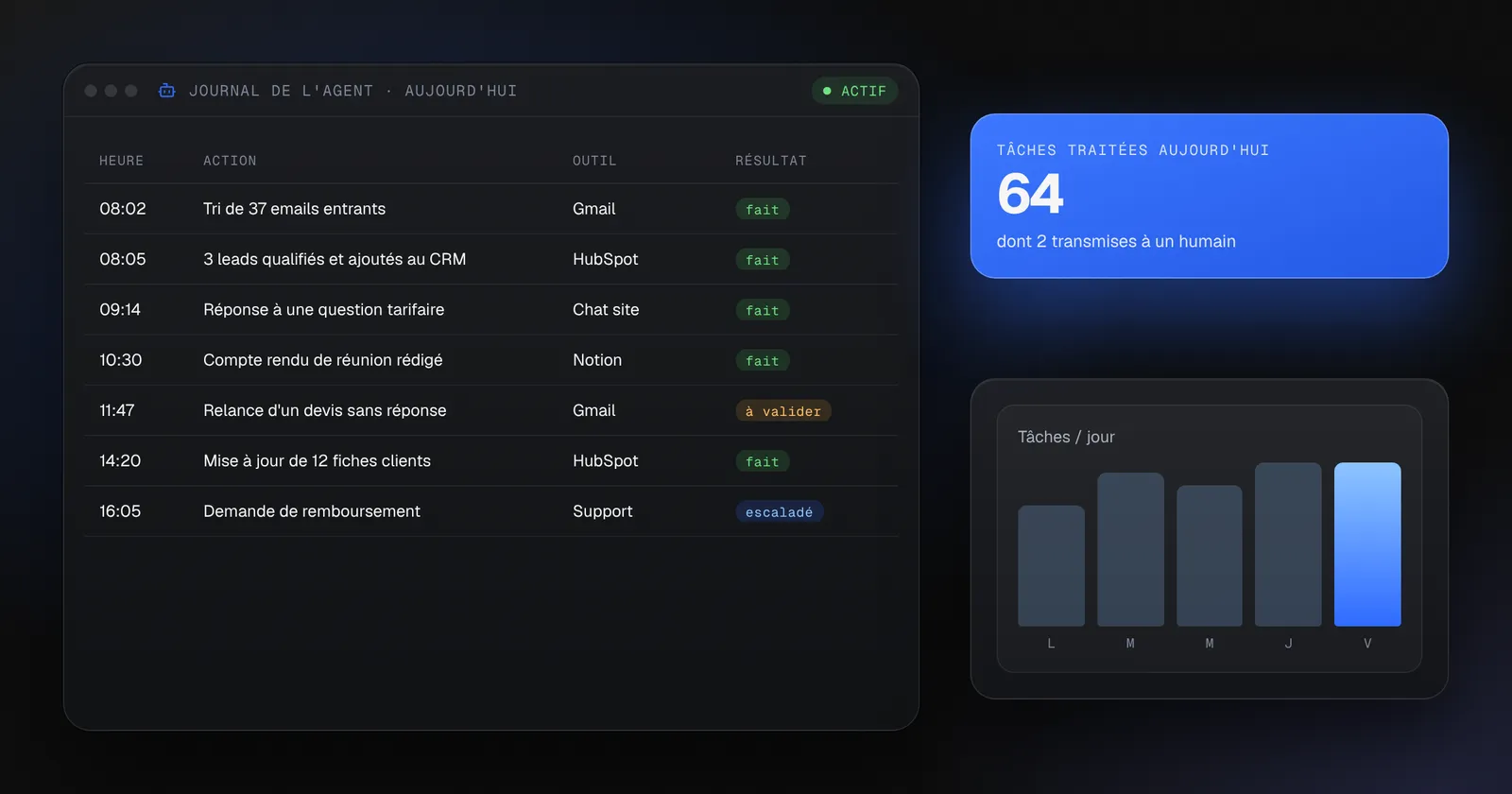The image size is (1512, 794).
Task: Click Gmail in the 11:47 row
Action: 594,410
